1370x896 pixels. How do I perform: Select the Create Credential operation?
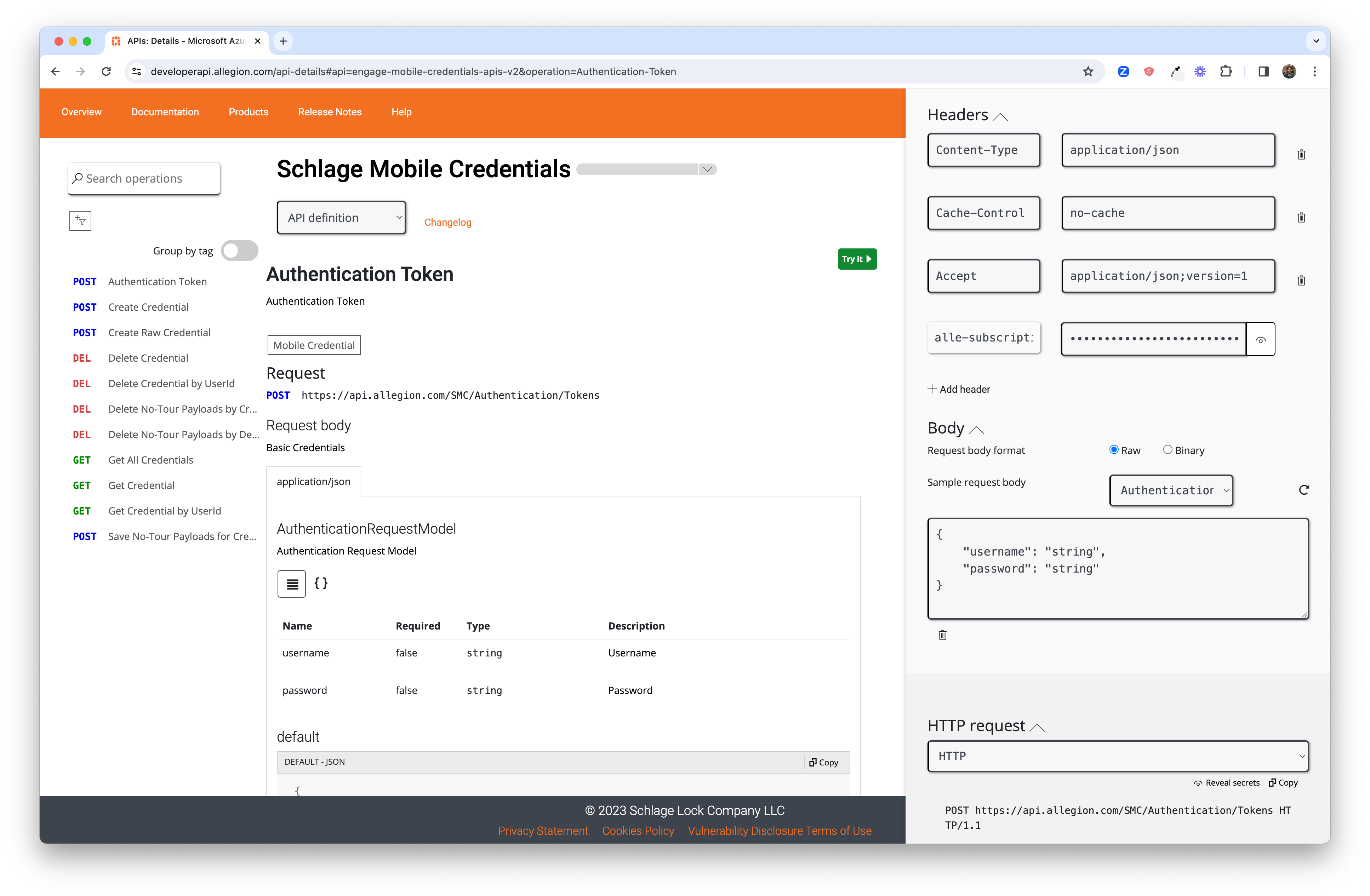pos(148,307)
